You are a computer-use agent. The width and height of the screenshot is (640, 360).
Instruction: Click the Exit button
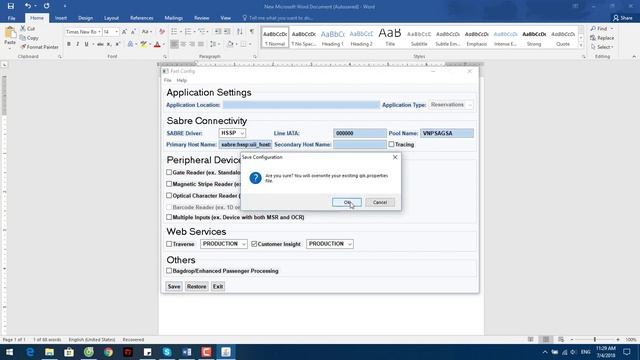218,287
